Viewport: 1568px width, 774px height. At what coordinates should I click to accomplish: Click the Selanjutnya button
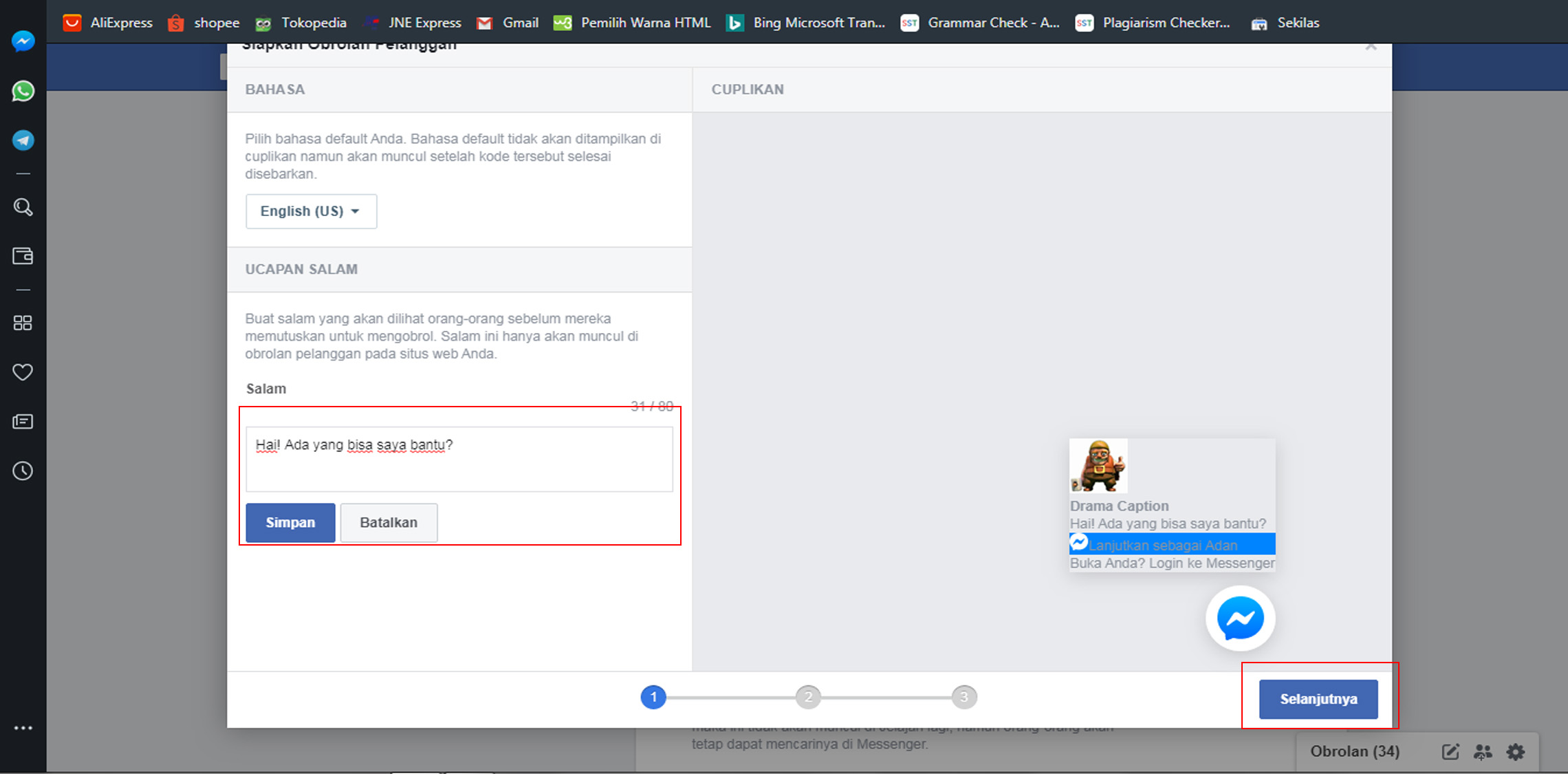[x=1318, y=699]
